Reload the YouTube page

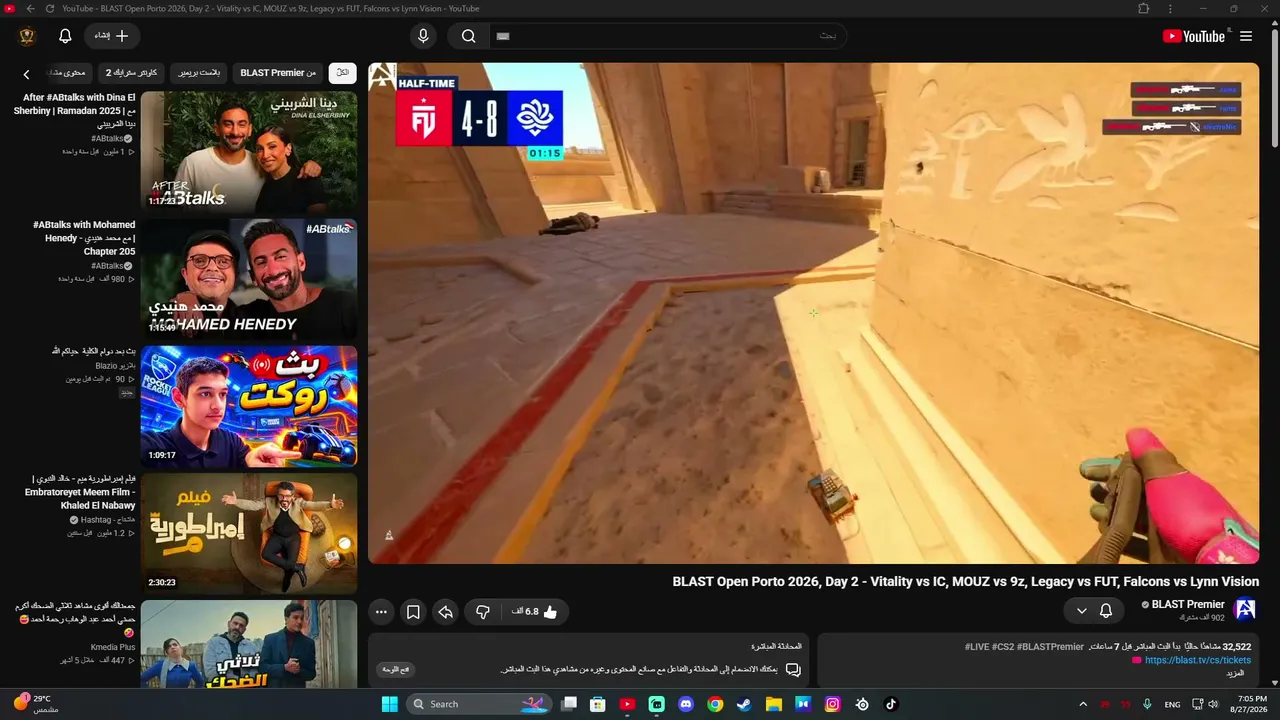click(x=49, y=9)
